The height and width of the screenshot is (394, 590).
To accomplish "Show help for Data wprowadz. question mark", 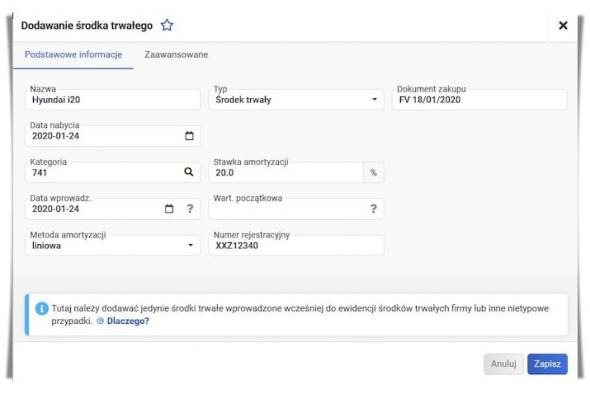I will [190, 208].
